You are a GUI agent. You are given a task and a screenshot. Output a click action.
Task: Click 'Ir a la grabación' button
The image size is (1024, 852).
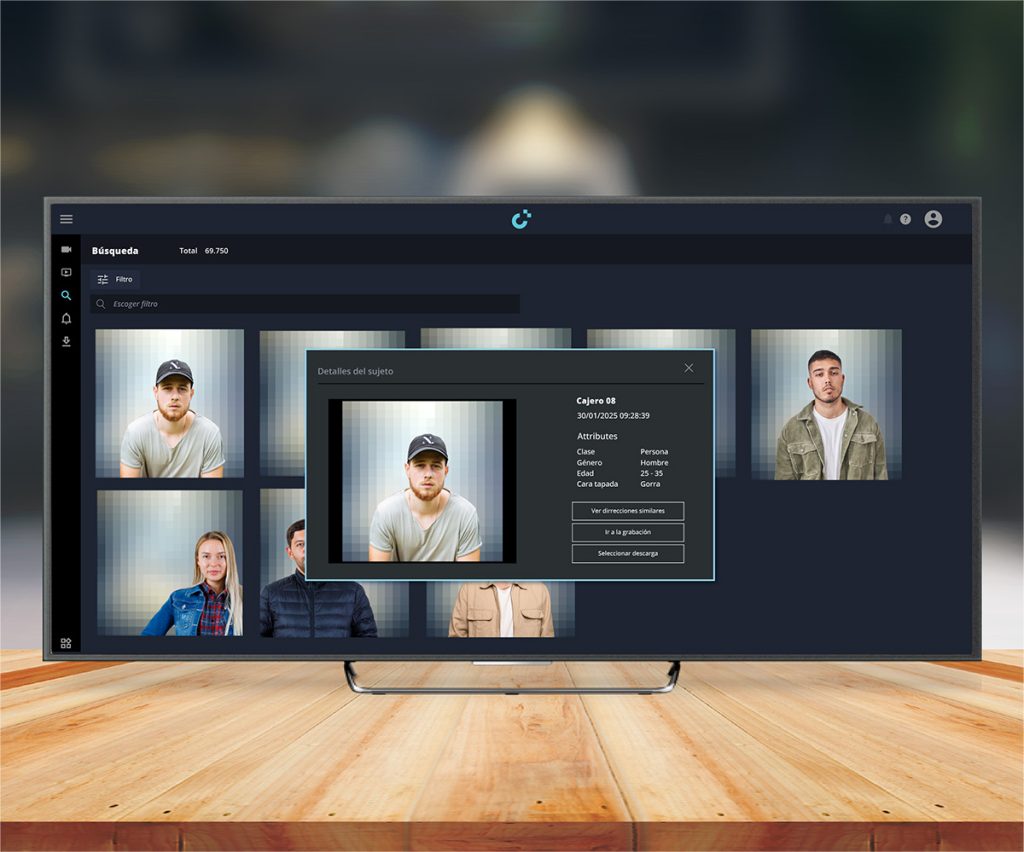pos(627,532)
